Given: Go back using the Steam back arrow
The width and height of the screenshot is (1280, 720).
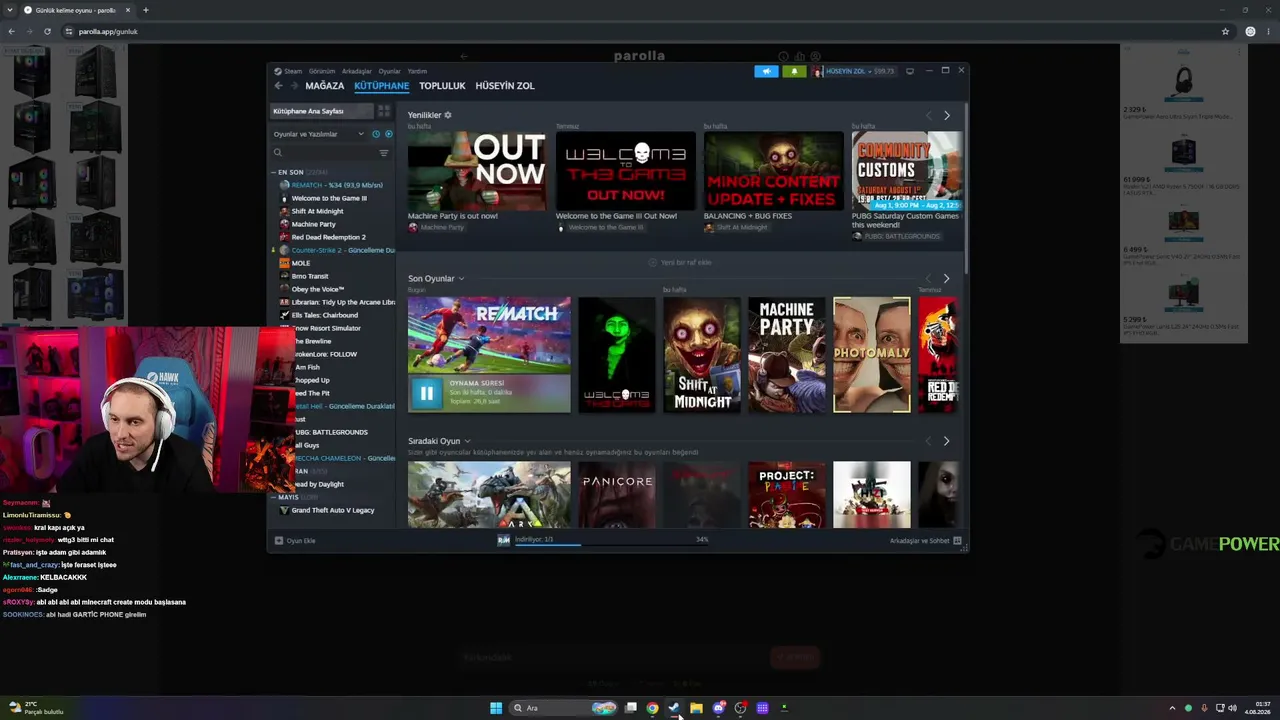Looking at the screenshot, I should [278, 86].
